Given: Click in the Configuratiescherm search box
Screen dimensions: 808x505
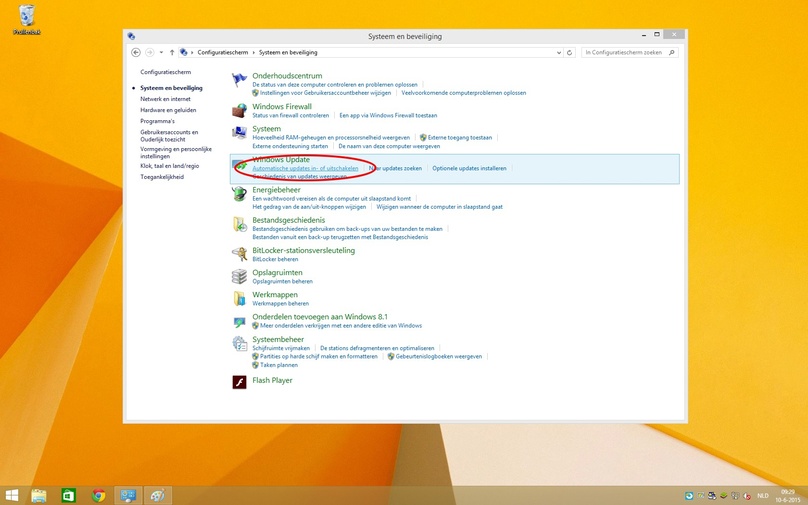Looking at the screenshot, I should tap(630, 52).
